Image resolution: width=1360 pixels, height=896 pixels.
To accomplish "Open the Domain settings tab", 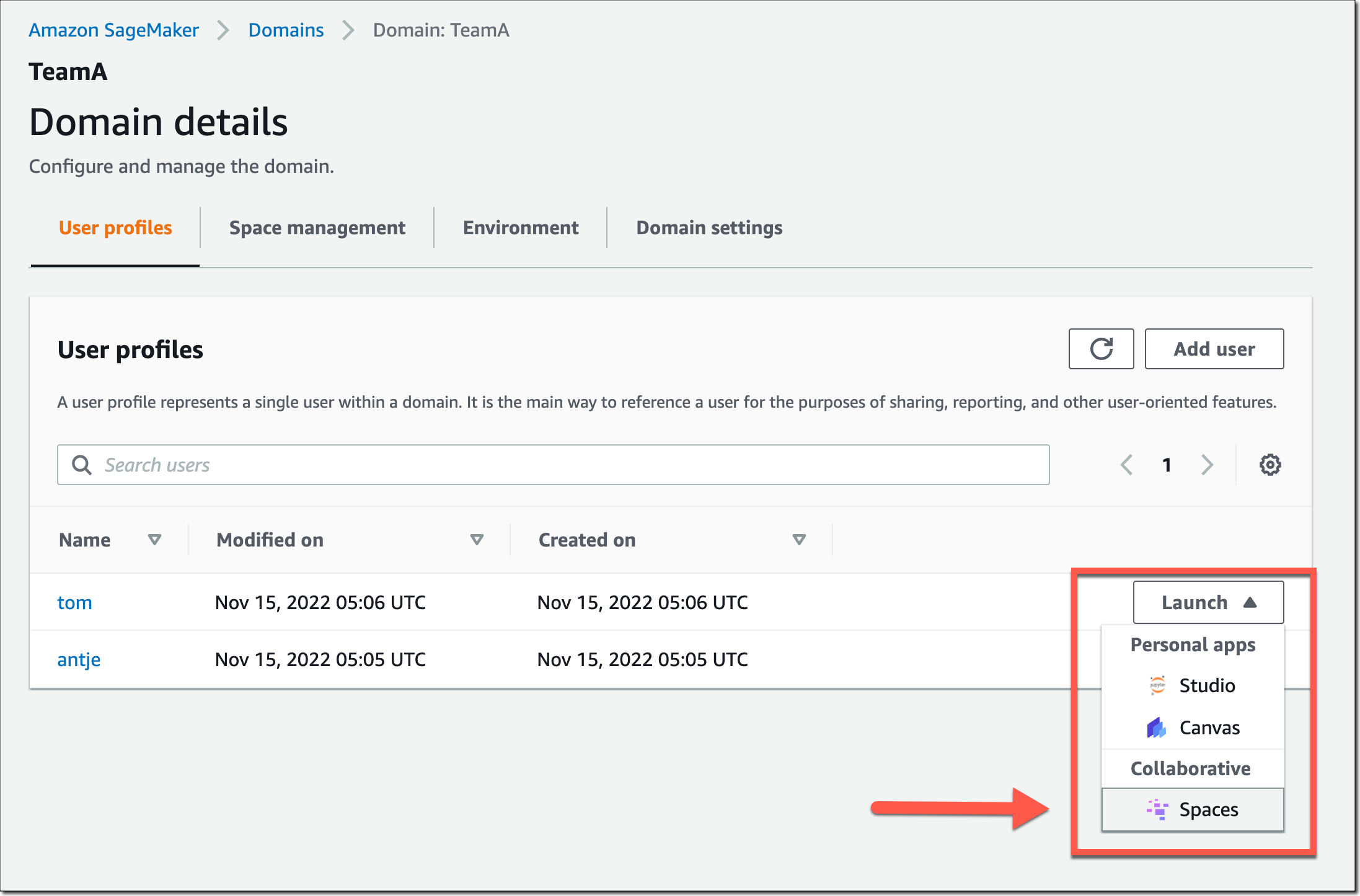I will (709, 227).
